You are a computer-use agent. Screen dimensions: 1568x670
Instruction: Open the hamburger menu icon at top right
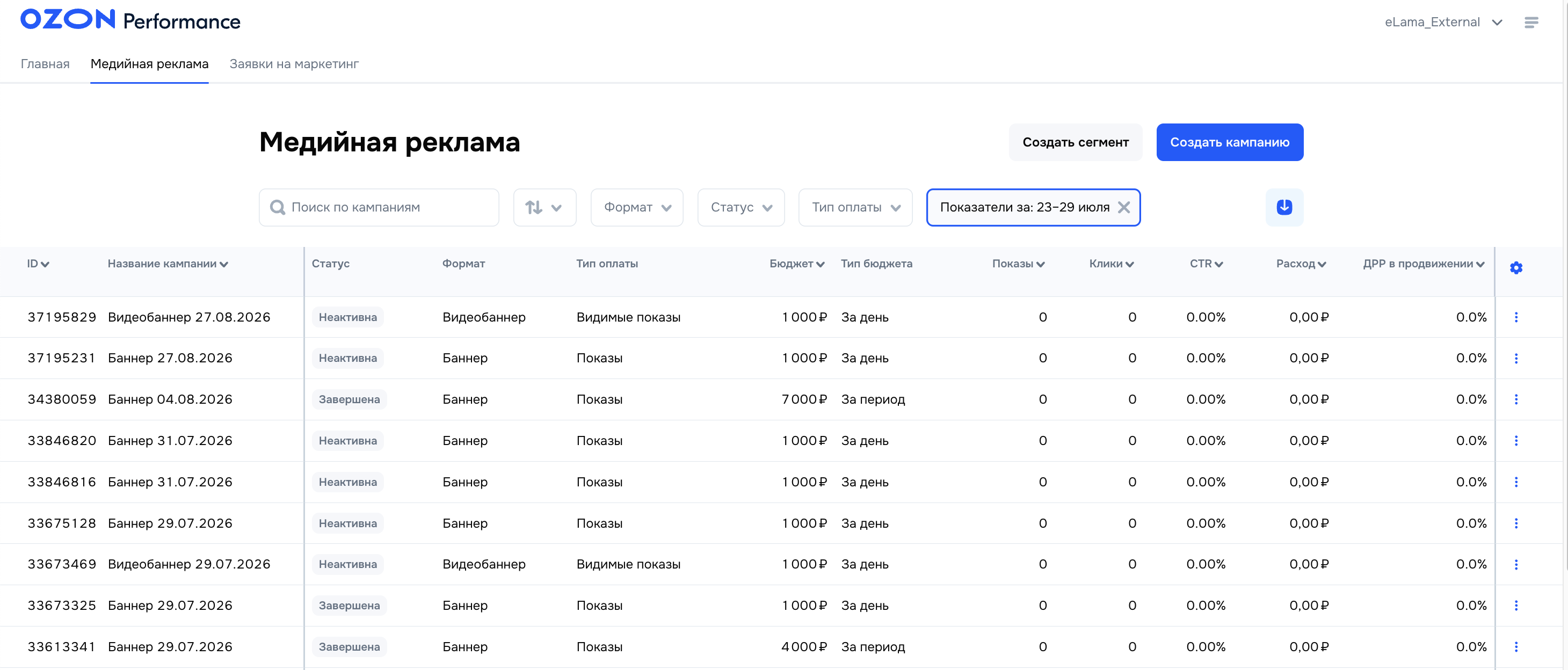[x=1531, y=23]
